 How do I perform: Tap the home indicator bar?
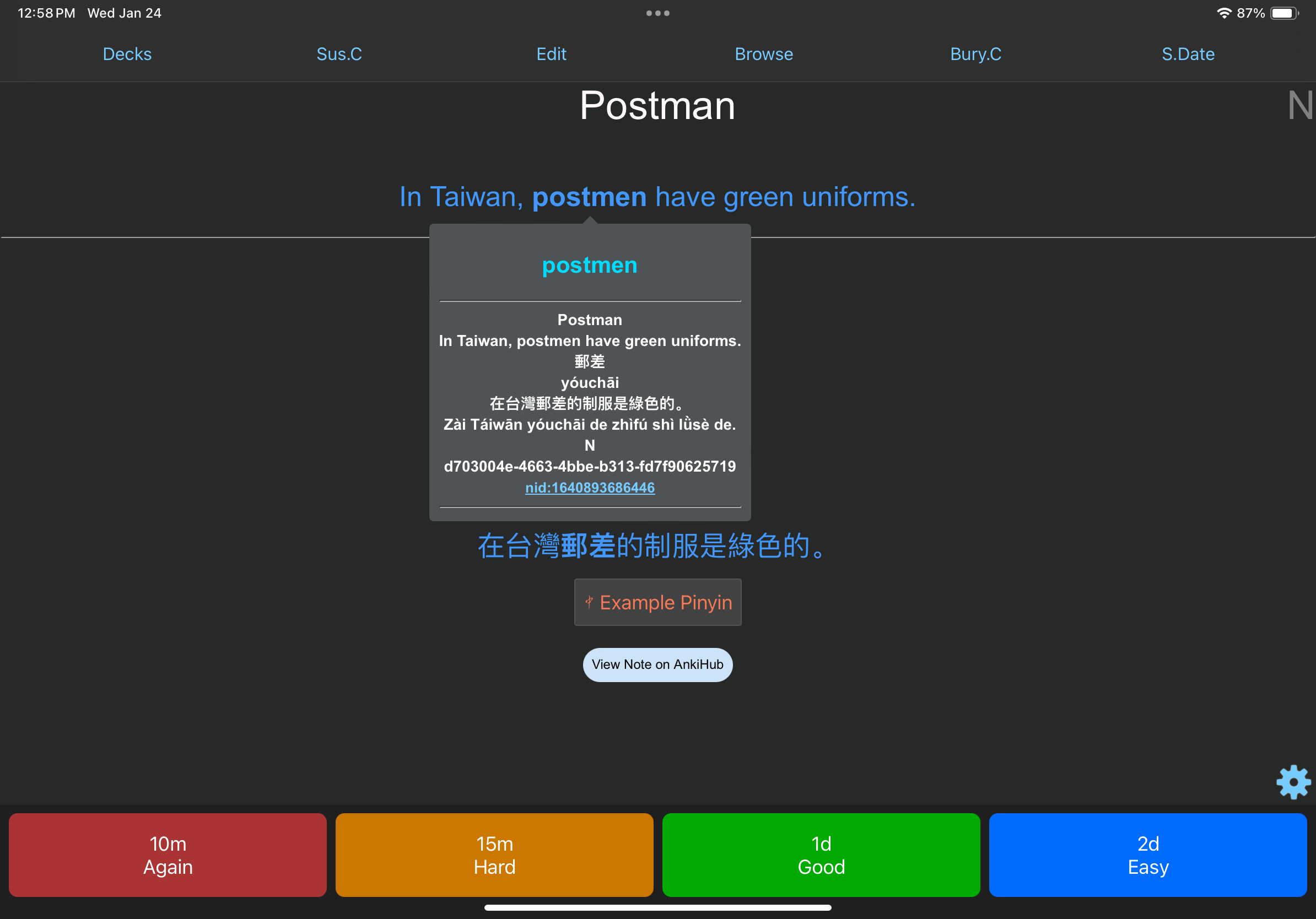coord(657,907)
